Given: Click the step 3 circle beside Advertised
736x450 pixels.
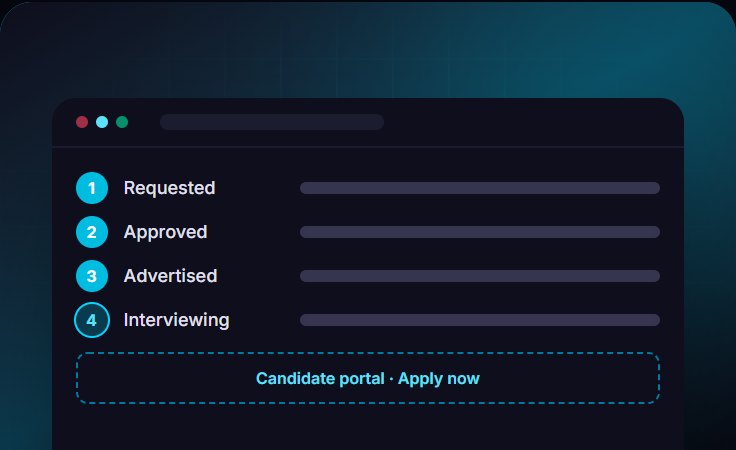Looking at the screenshot, I should coord(92,276).
